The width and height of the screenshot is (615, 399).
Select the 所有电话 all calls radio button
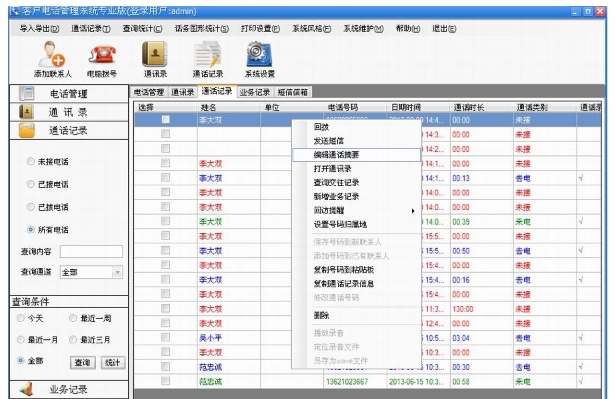click(x=31, y=230)
